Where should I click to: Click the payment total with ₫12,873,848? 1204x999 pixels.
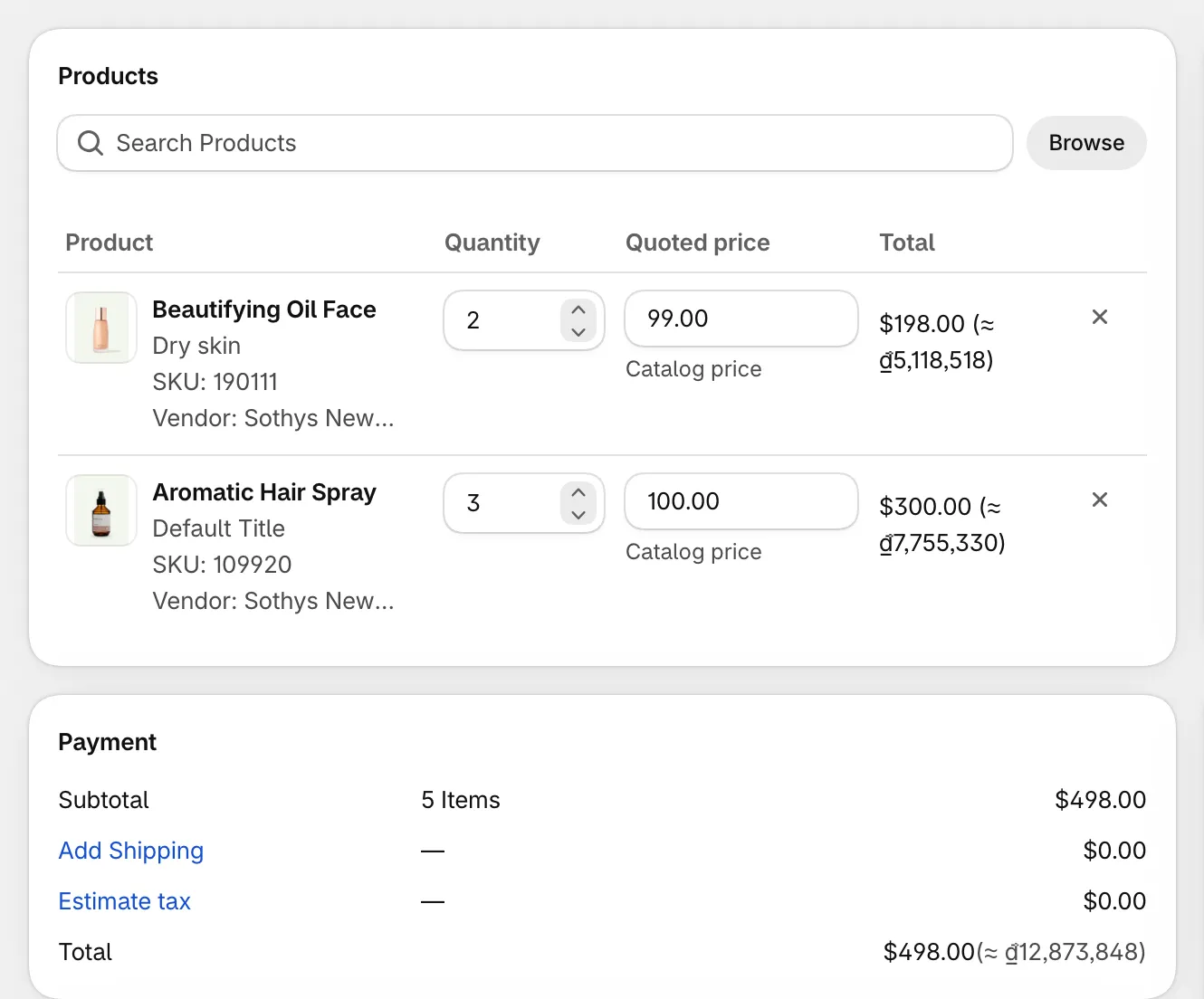[x=1015, y=952]
